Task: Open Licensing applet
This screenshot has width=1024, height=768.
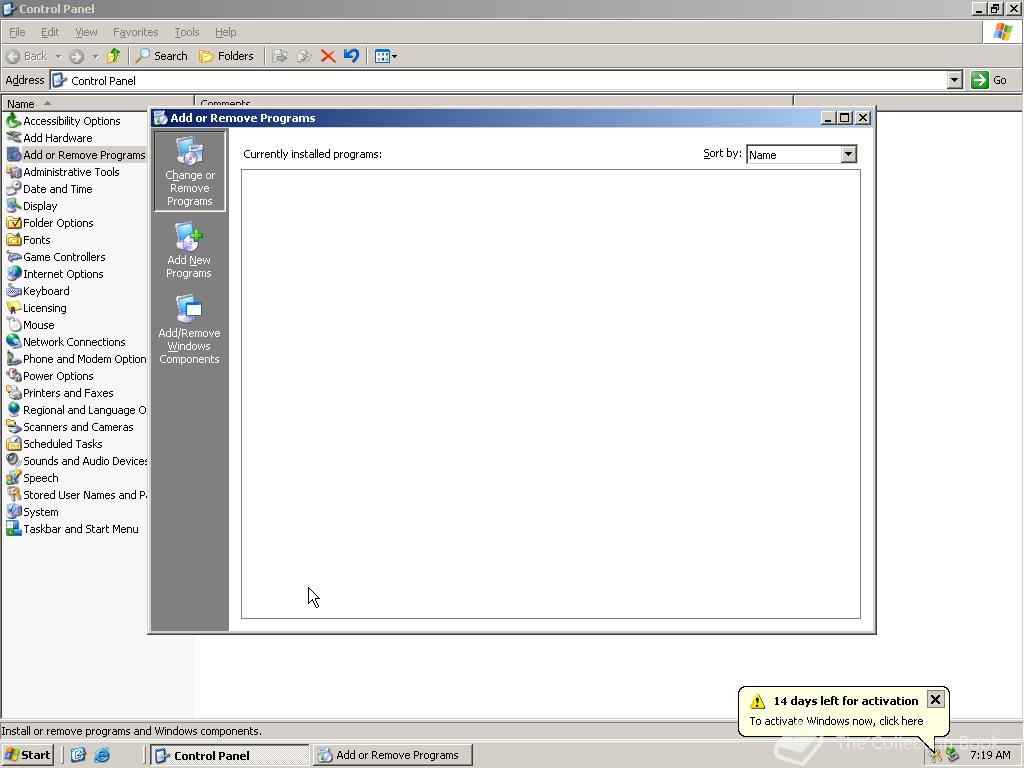Action: tap(36, 308)
